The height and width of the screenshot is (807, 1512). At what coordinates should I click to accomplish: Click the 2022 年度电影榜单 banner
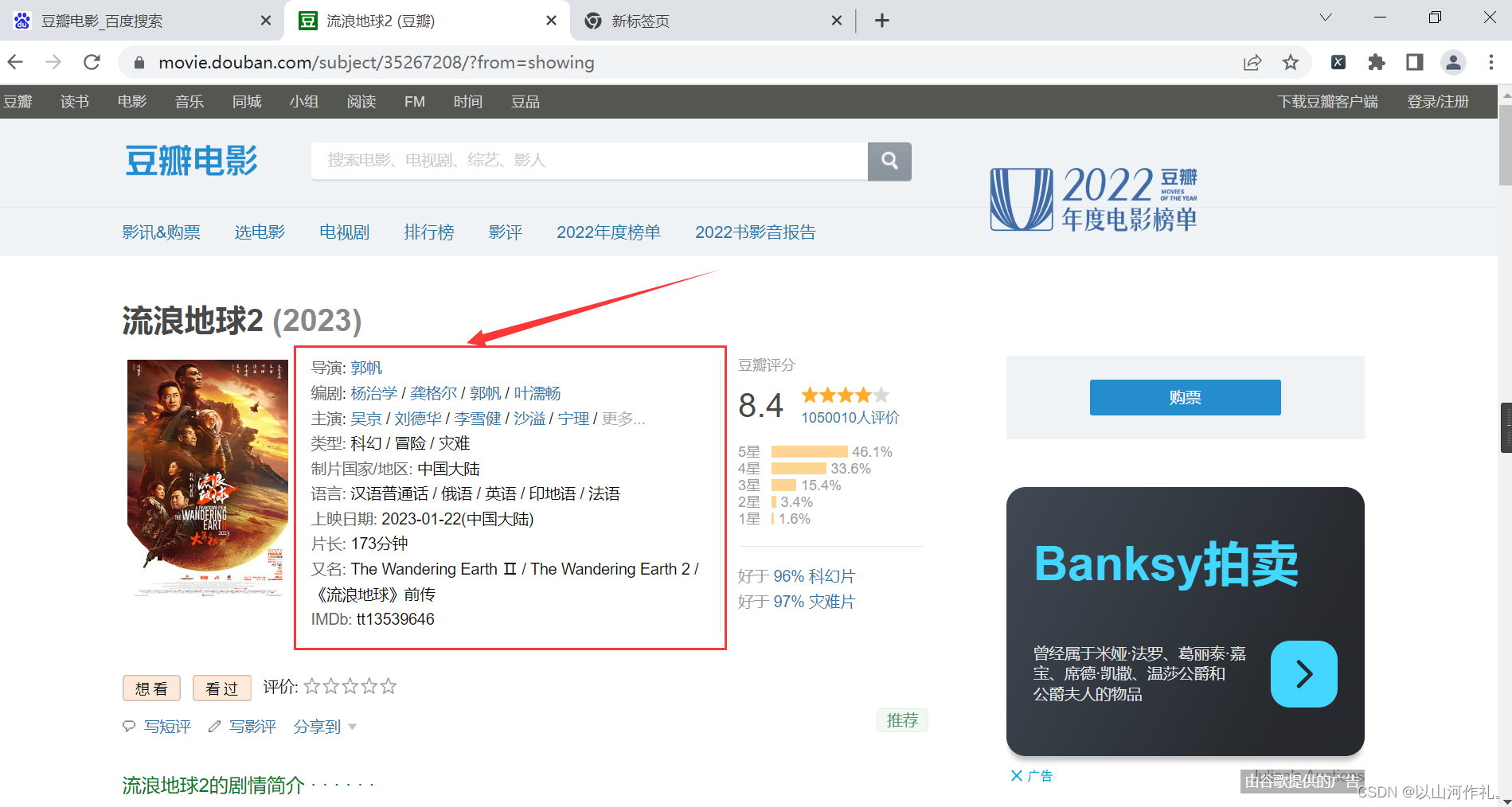[x=1093, y=199]
